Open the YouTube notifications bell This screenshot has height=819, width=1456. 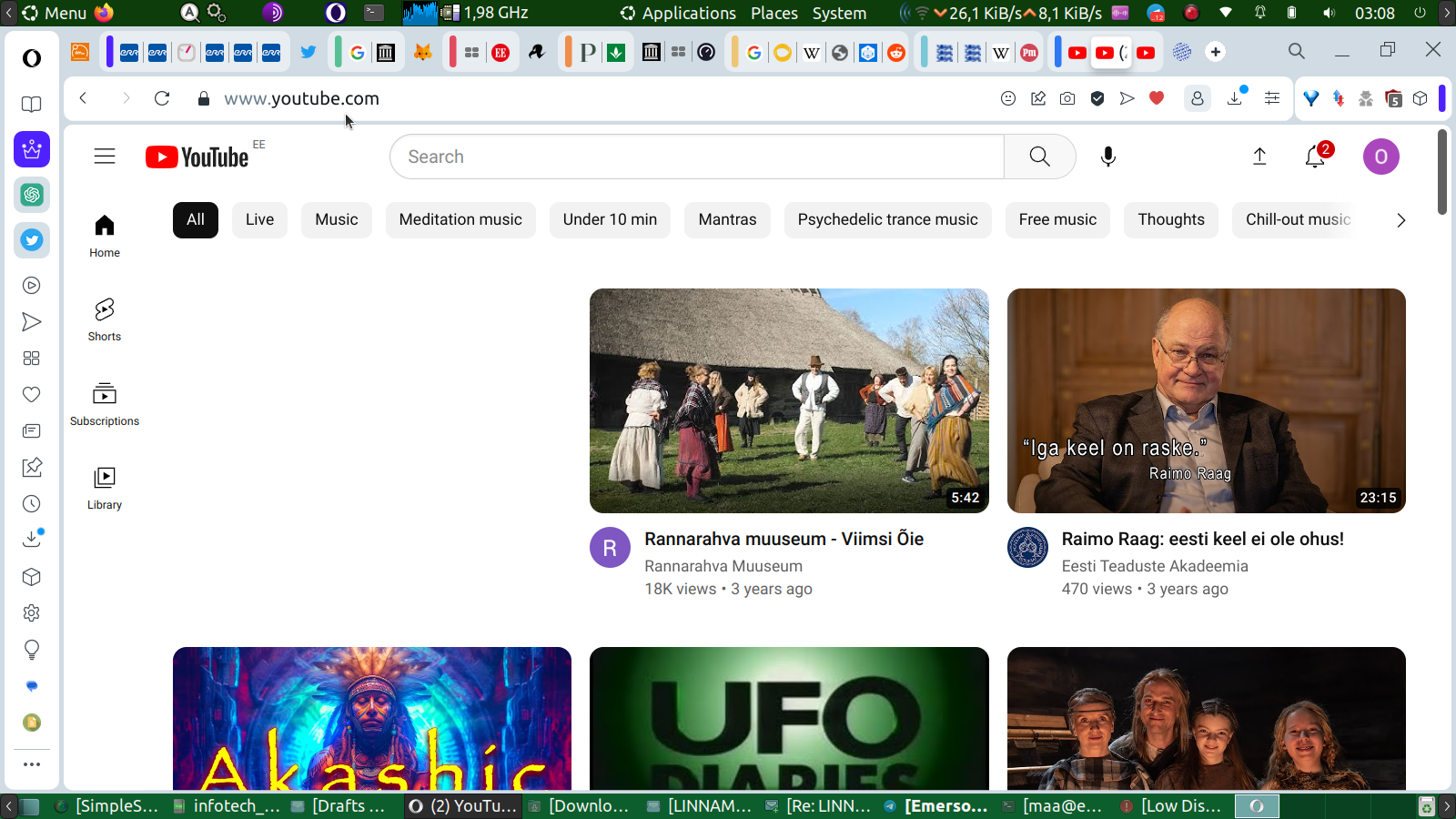coord(1315,157)
